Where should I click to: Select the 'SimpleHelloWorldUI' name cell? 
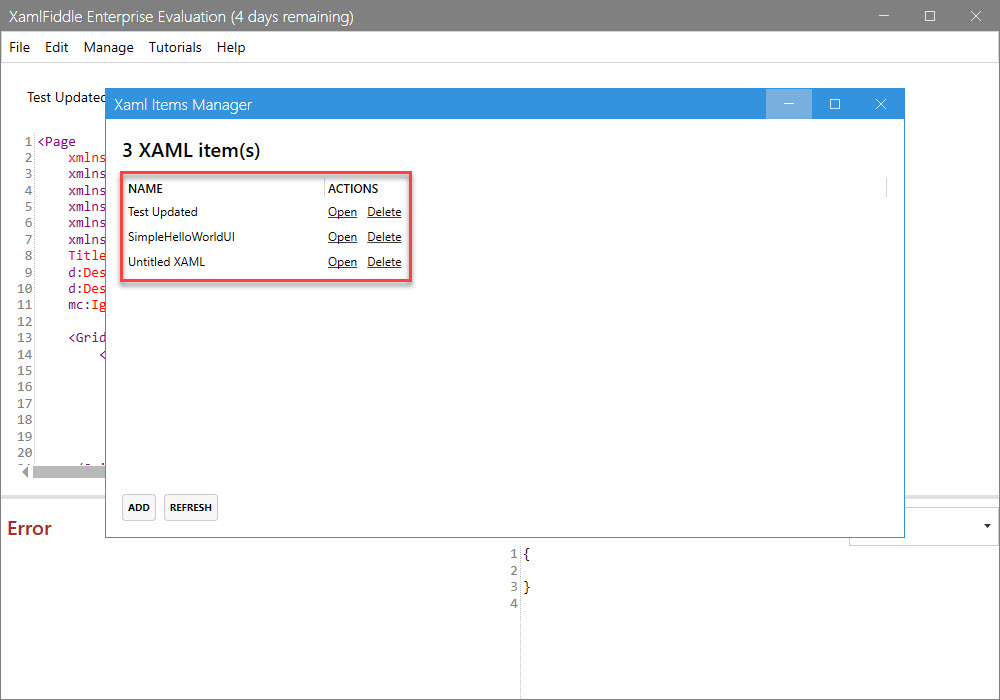tap(181, 237)
